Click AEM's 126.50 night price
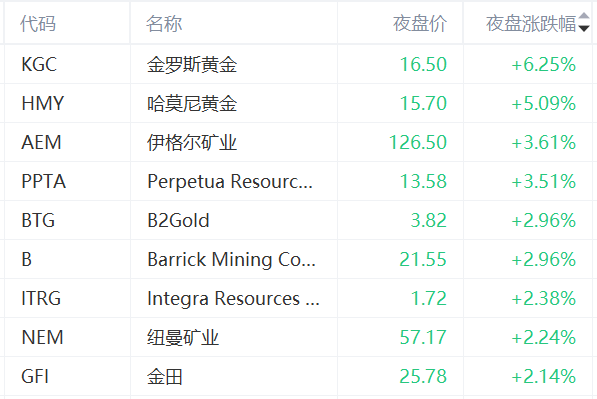 tap(418, 143)
